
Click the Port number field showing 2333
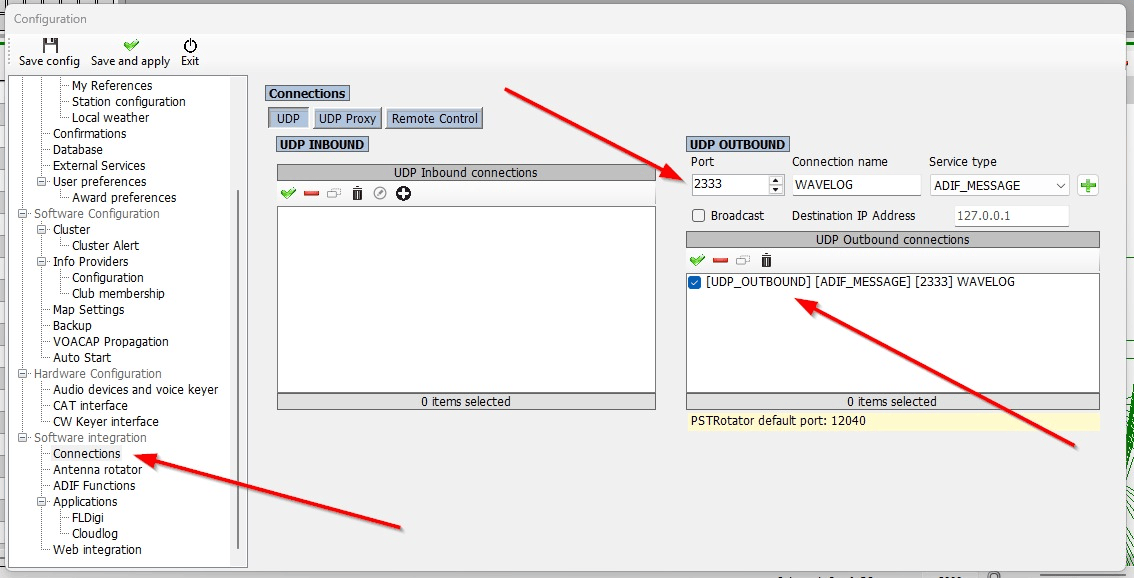730,184
